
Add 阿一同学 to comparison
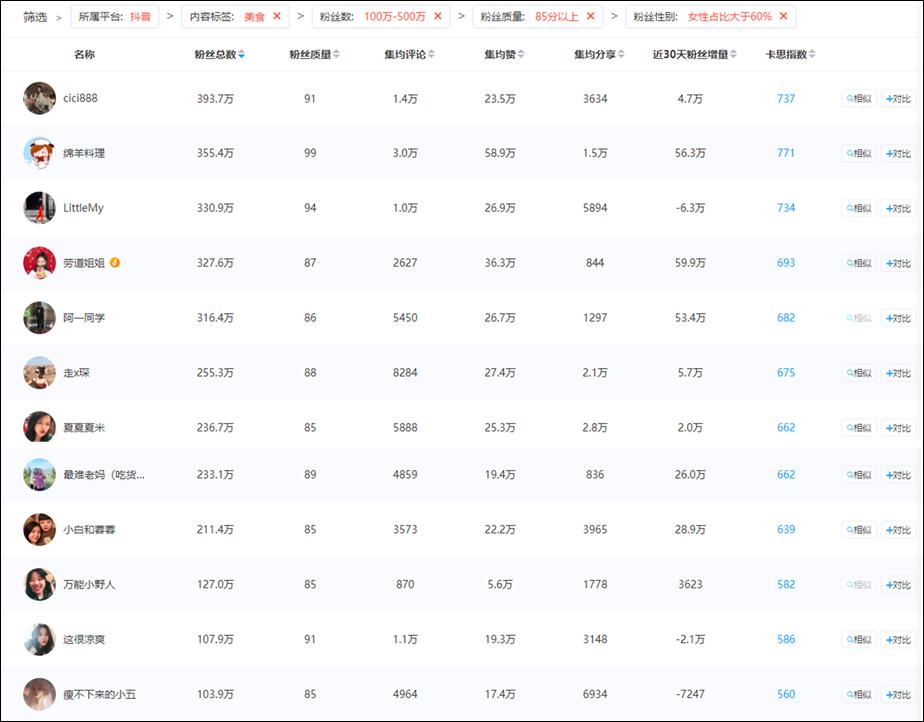tap(898, 318)
